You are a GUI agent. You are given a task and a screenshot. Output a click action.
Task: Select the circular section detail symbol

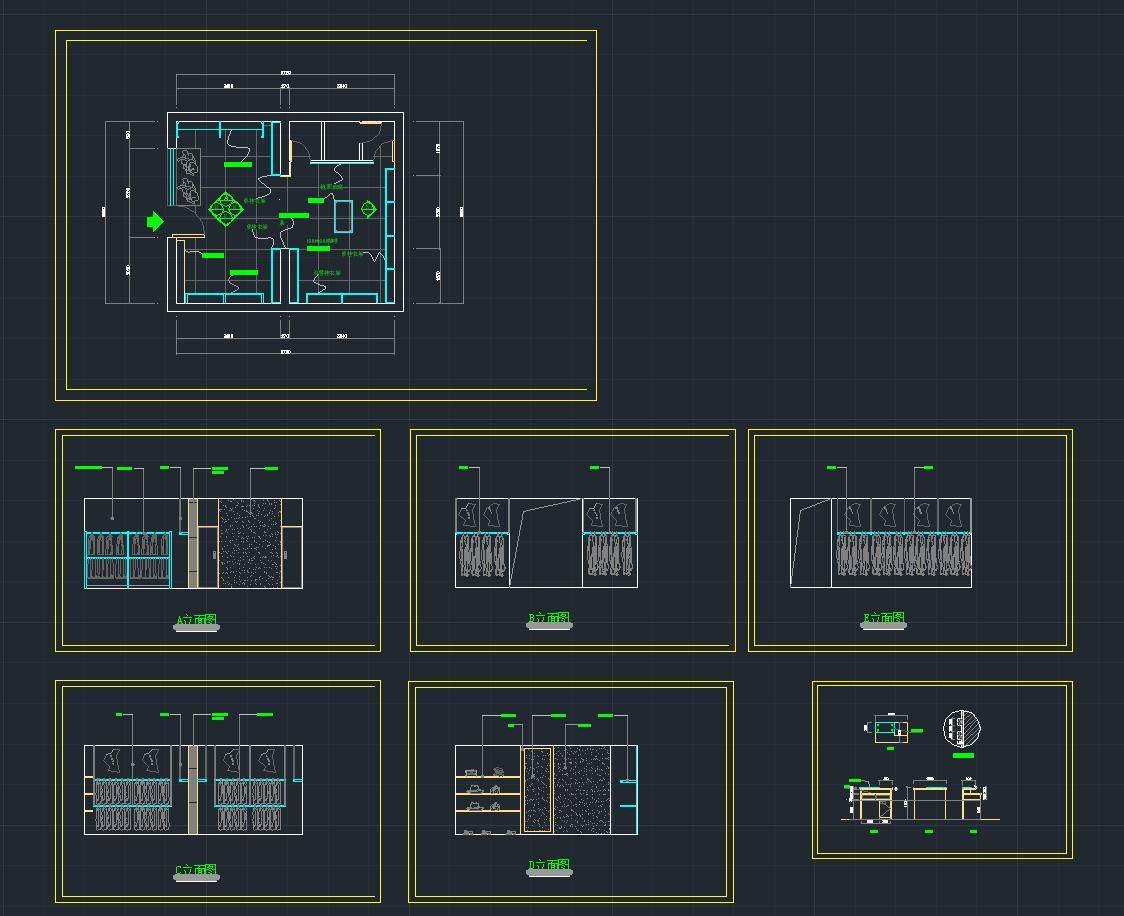962,729
